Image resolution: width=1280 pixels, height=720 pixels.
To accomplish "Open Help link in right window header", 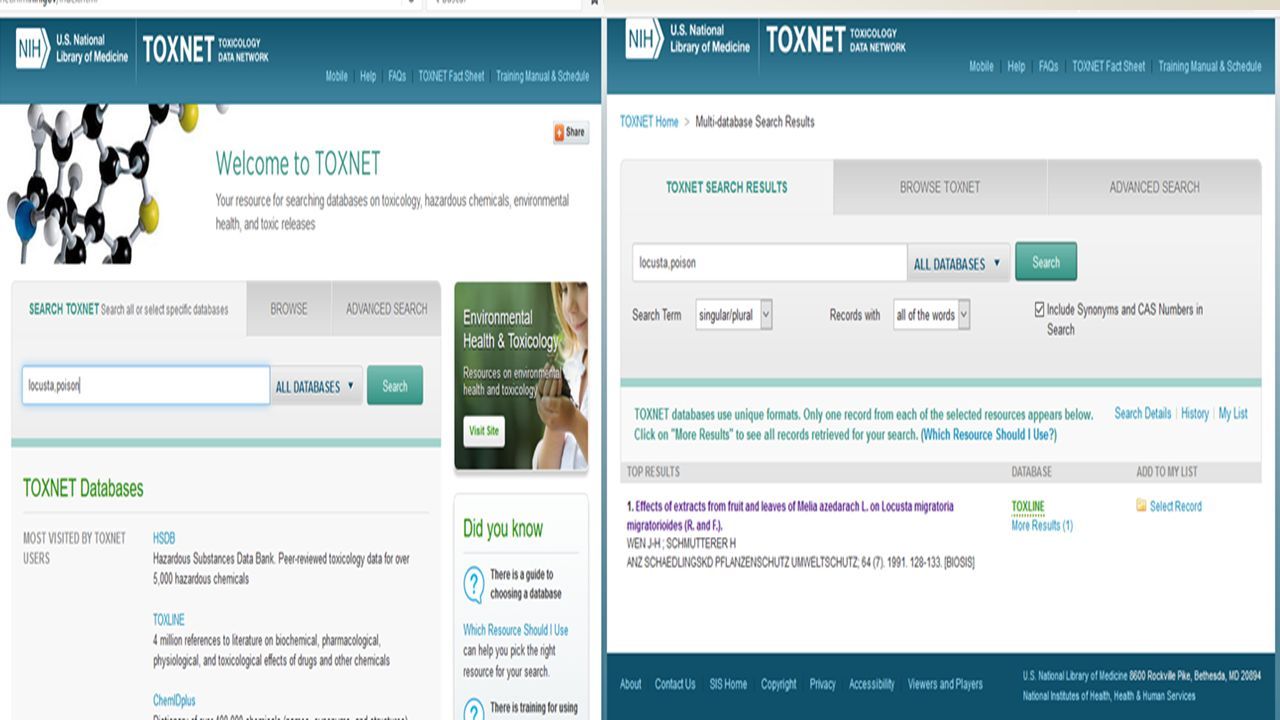I will coord(1016,66).
